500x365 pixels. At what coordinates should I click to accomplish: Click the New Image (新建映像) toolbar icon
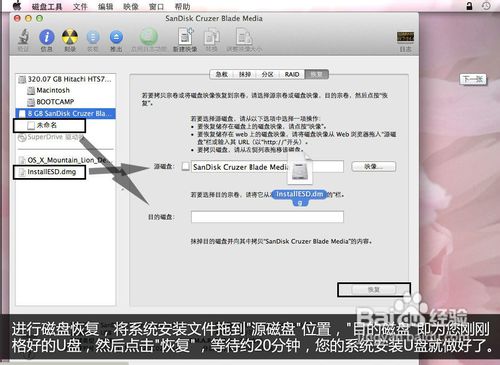point(185,36)
